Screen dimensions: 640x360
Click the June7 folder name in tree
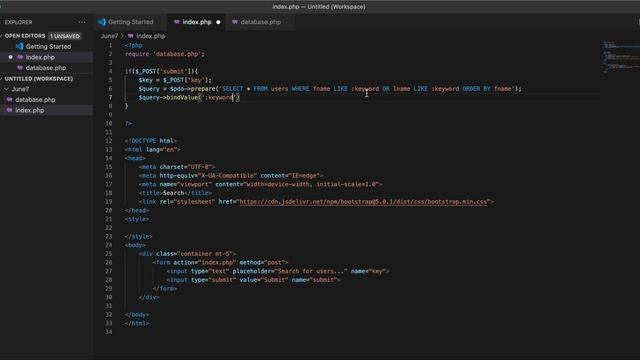click(x=20, y=89)
